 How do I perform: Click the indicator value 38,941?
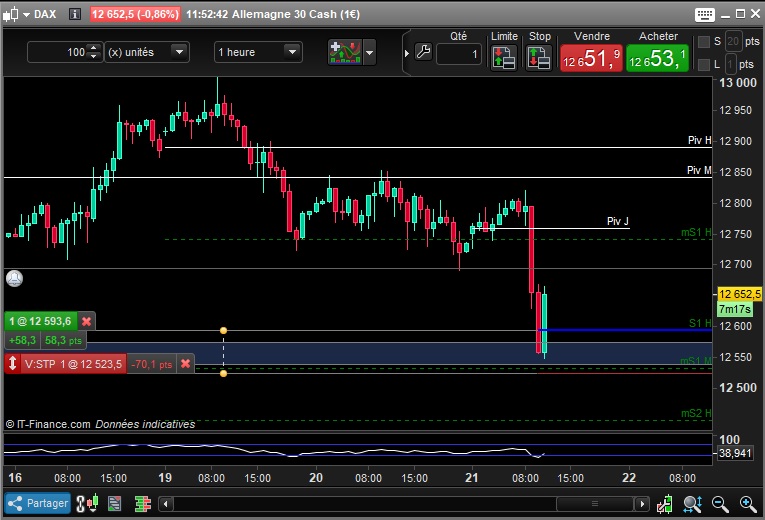[735, 453]
